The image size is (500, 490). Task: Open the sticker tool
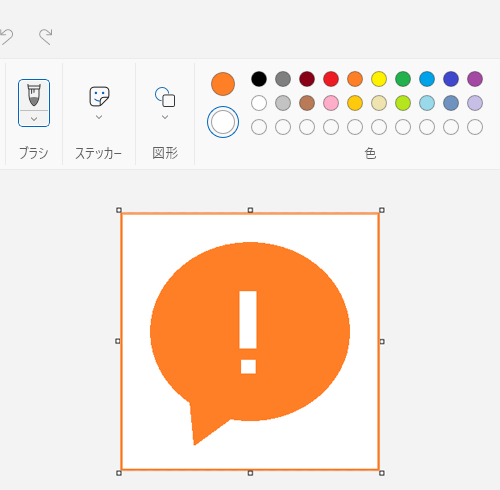(x=99, y=96)
